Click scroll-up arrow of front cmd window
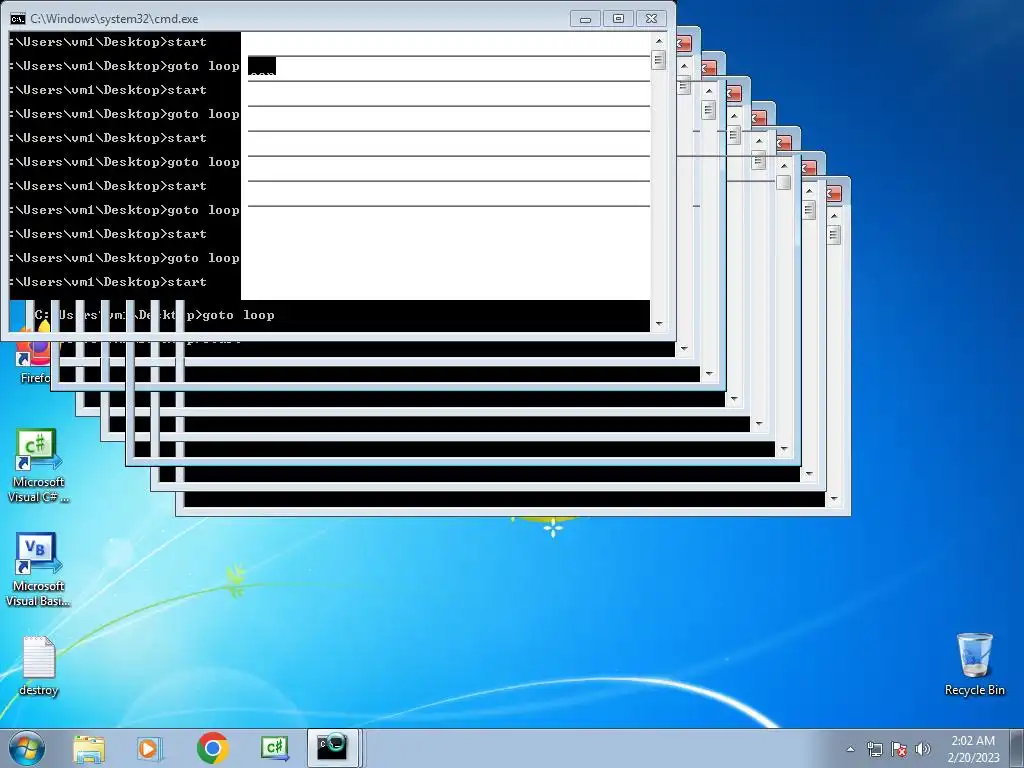Screen dimensions: 1024x768 coord(659,40)
